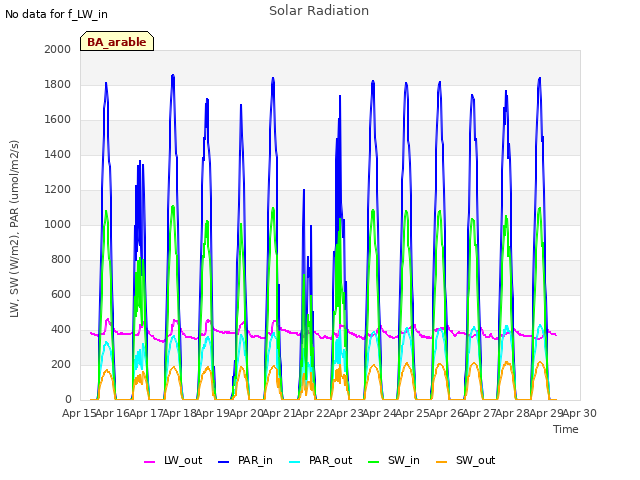
Task: Toggle the SW_out legend entry
Action: coord(466,461)
